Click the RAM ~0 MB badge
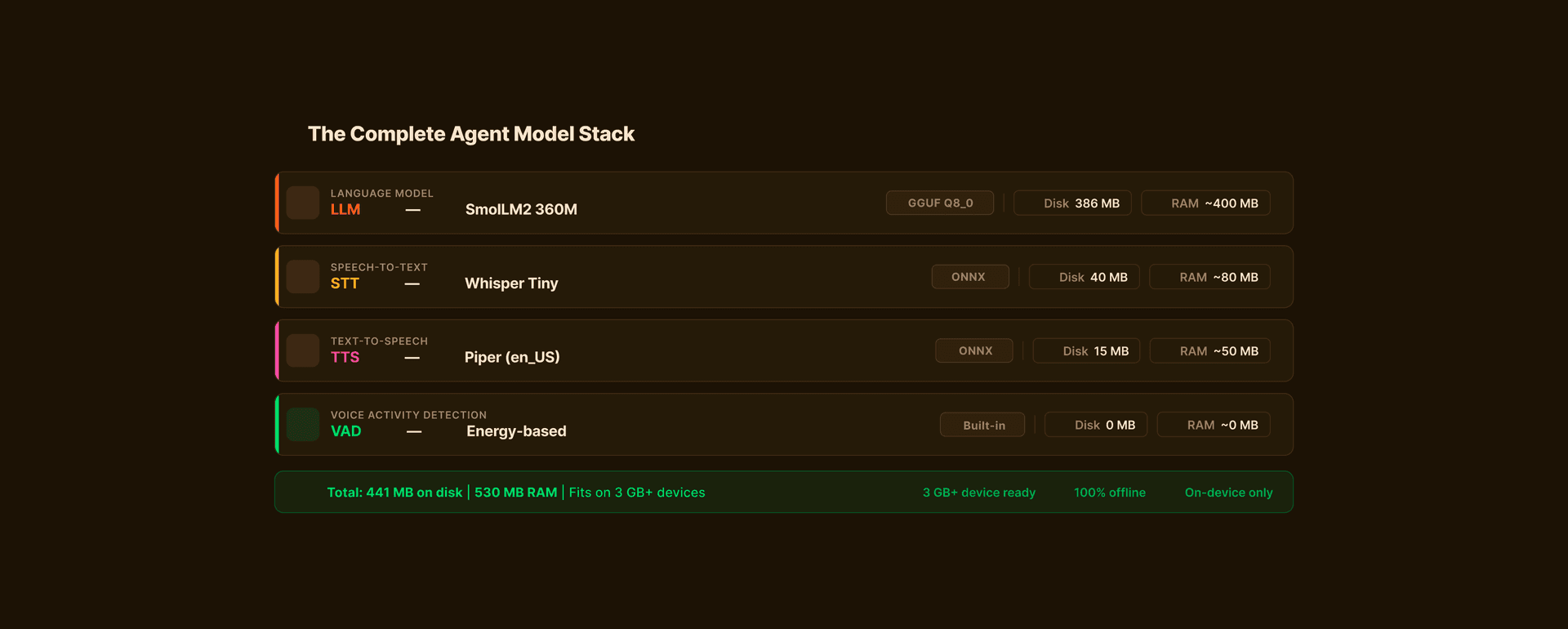The width and height of the screenshot is (1568, 629). coord(1214,425)
